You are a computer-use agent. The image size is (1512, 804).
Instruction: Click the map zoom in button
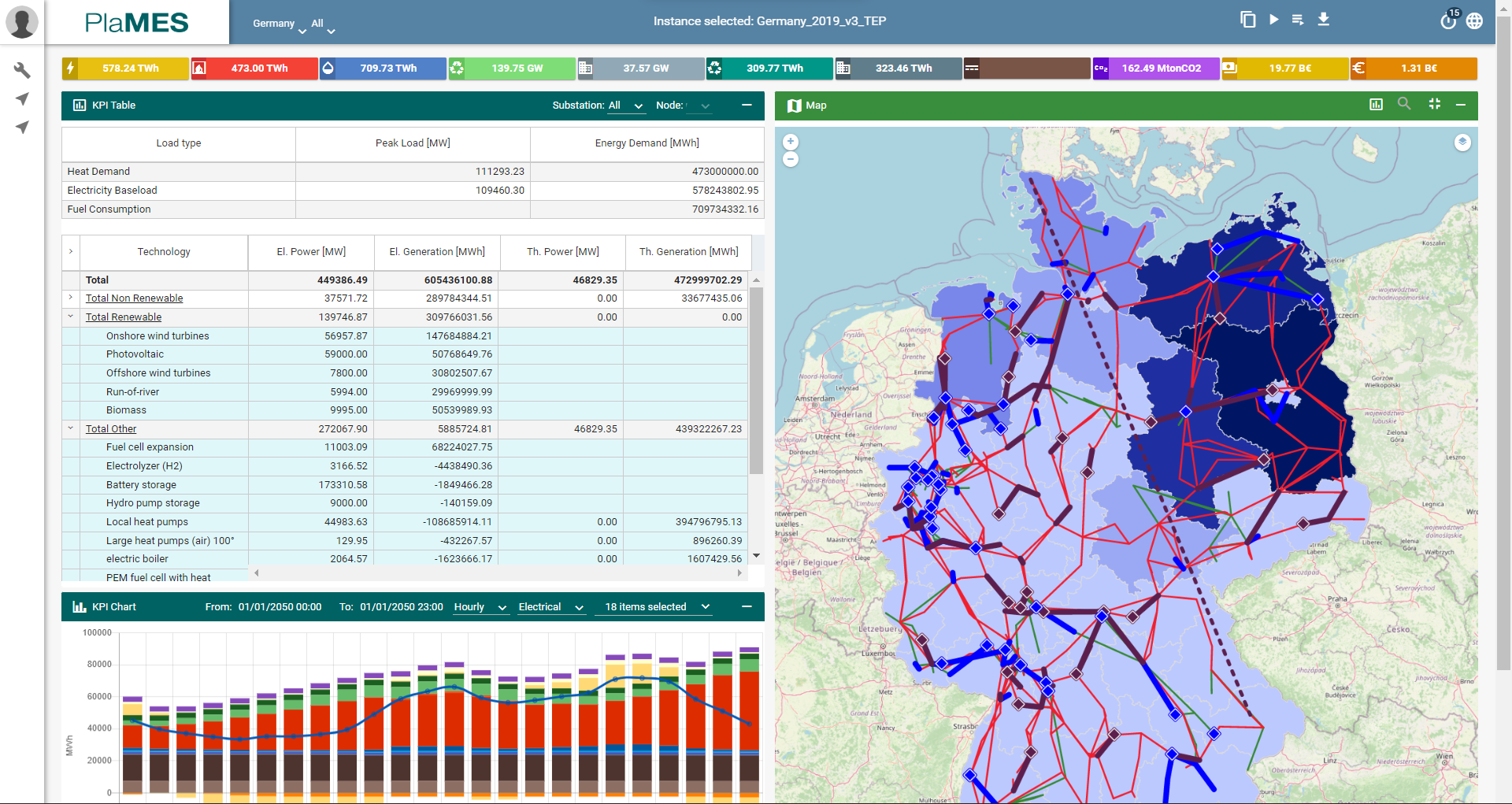click(x=791, y=142)
